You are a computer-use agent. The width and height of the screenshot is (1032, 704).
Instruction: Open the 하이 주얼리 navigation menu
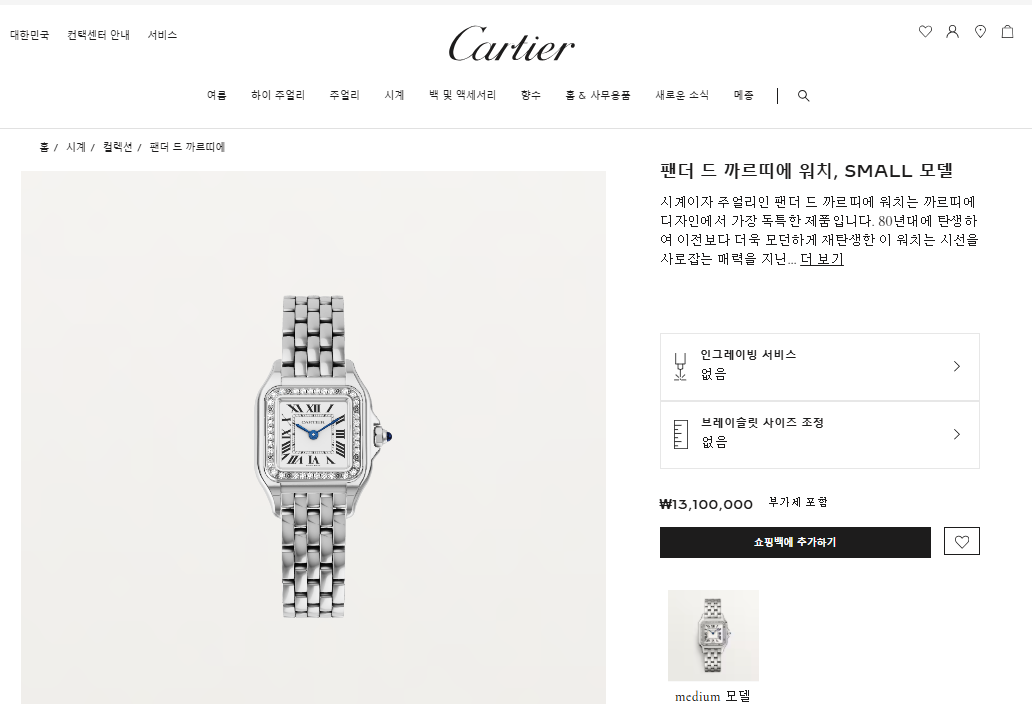(x=278, y=95)
